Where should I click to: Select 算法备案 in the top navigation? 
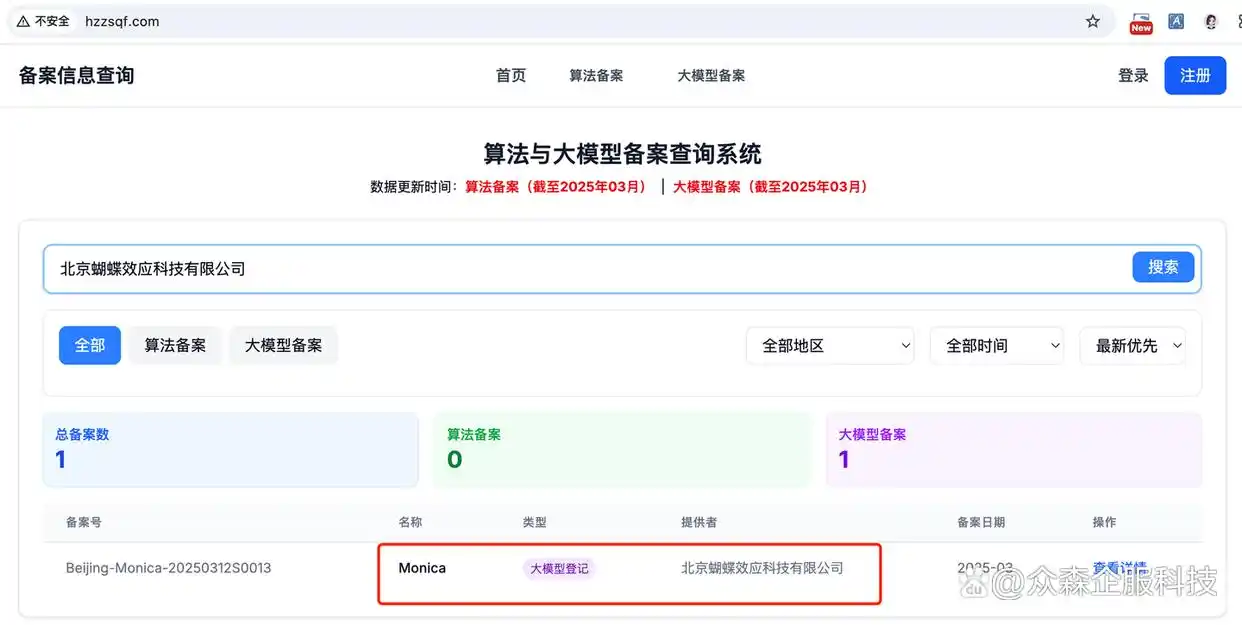[x=596, y=75]
